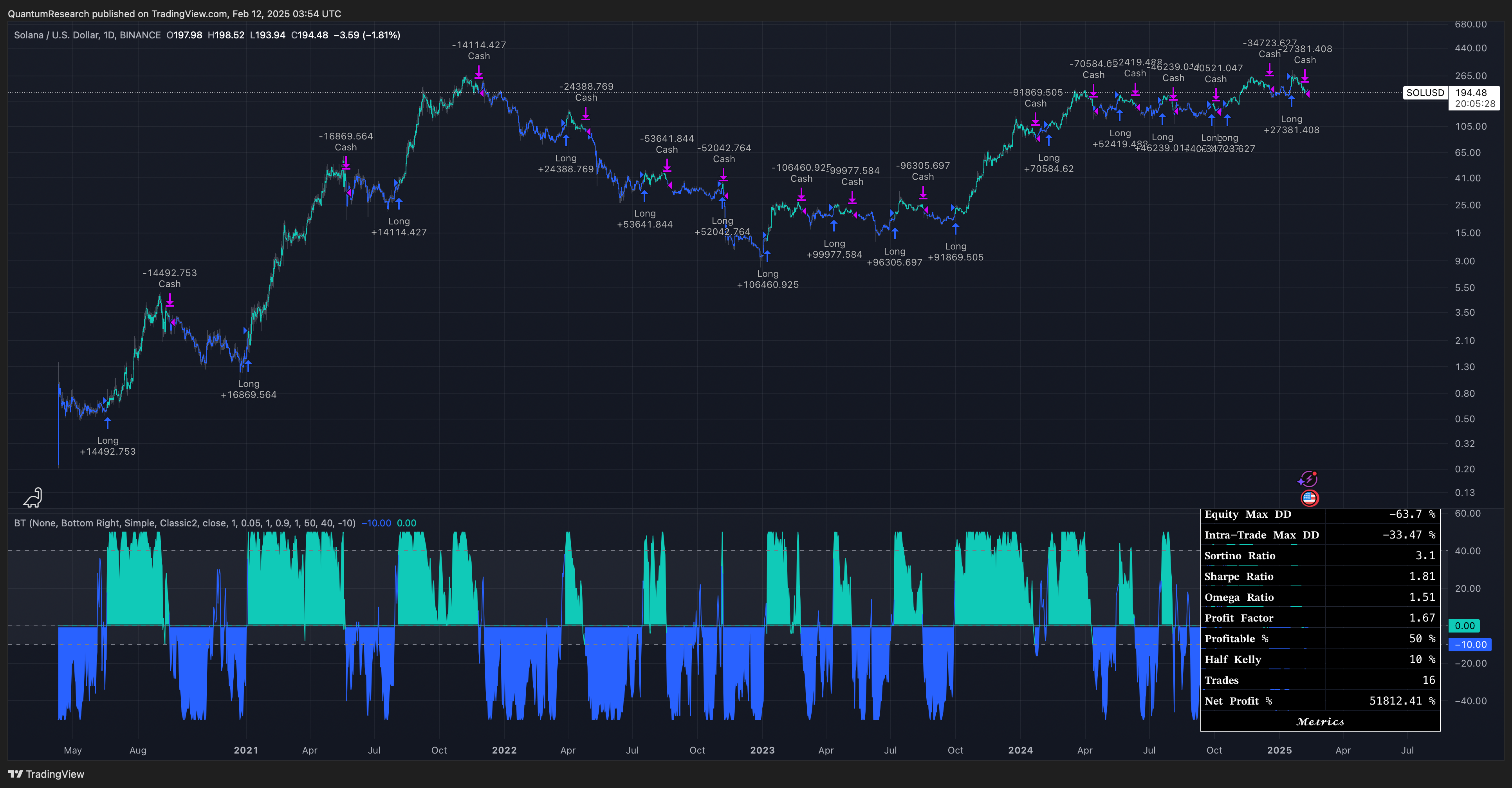Click the Sortino Ratio metric label
The width and height of the screenshot is (1512, 788).
pos(1240,556)
